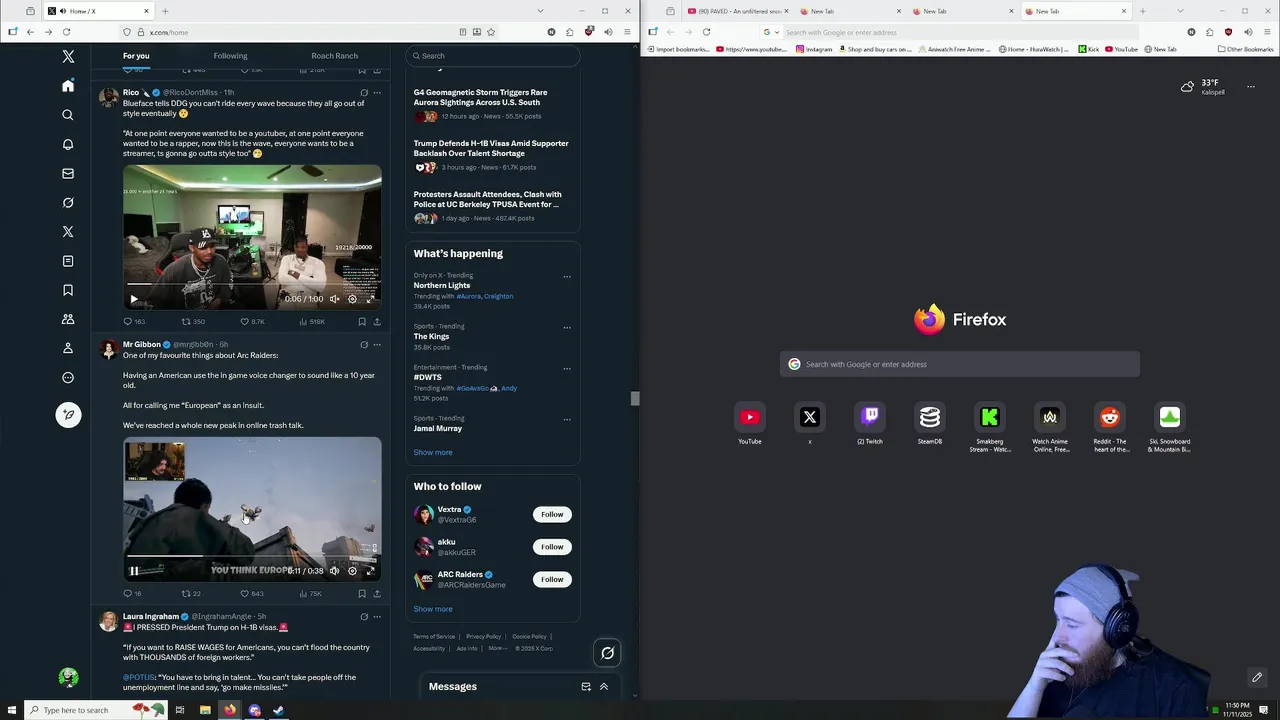Unmute Rico's video sound

coord(335,299)
